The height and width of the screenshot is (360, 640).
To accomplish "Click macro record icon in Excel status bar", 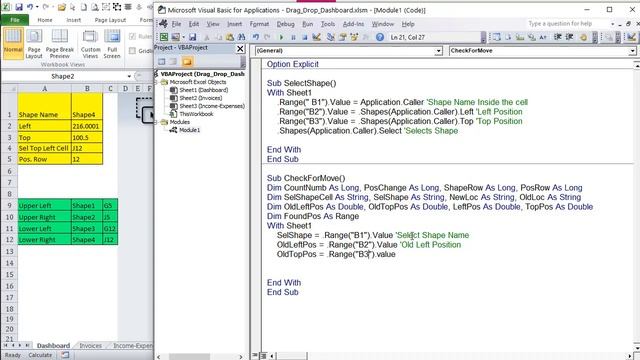I will [65, 355].
